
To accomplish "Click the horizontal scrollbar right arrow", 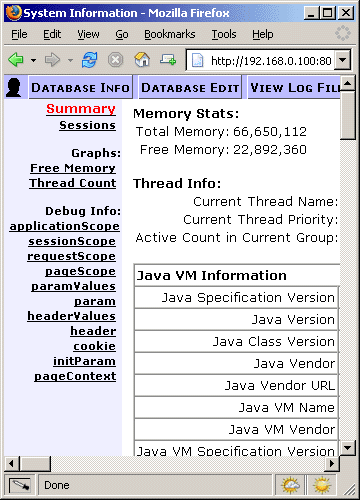I will [332, 464].
